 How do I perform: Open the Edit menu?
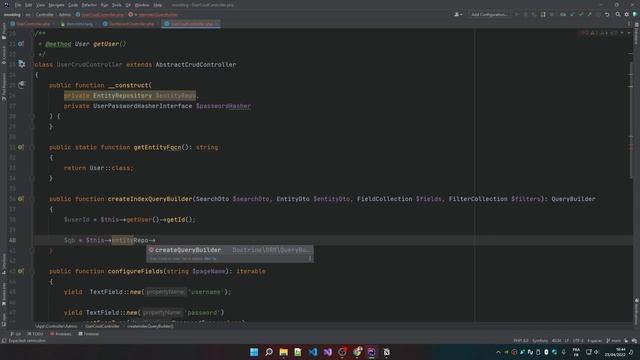(28, 5)
